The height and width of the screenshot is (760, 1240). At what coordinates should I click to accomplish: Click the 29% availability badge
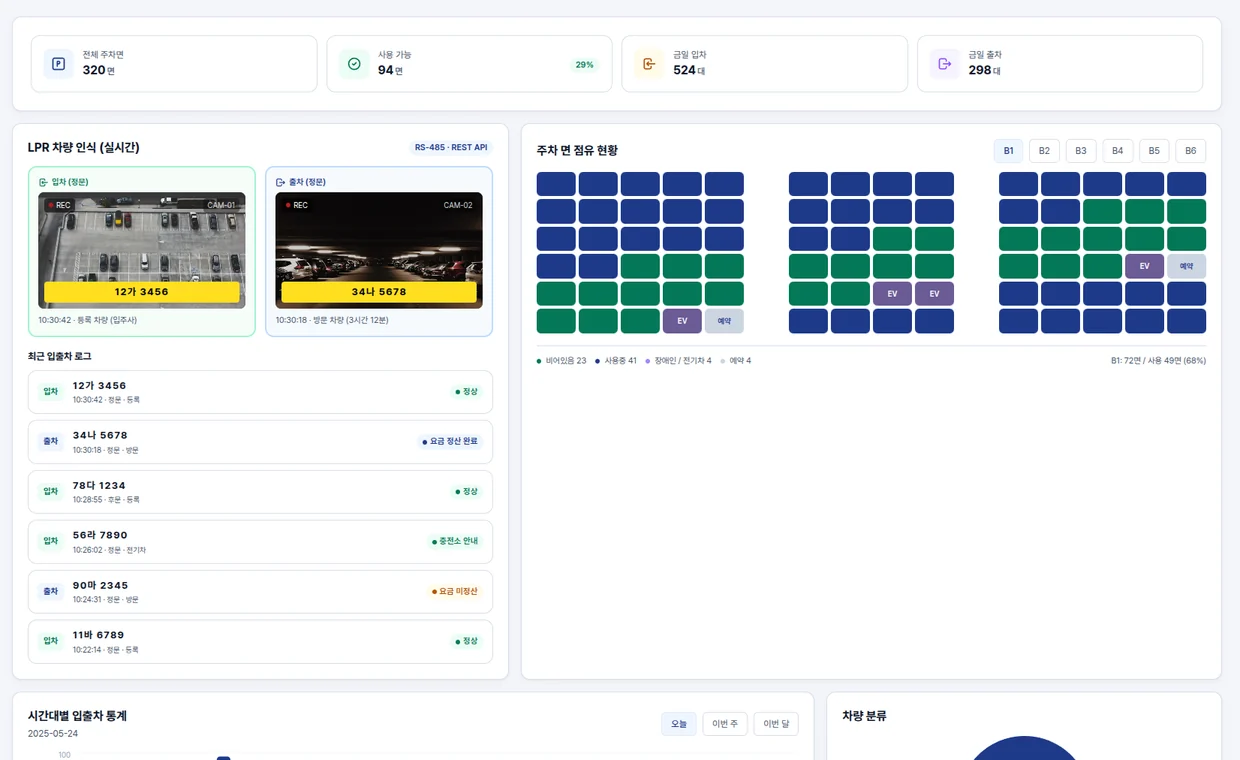pyautogui.click(x=584, y=64)
